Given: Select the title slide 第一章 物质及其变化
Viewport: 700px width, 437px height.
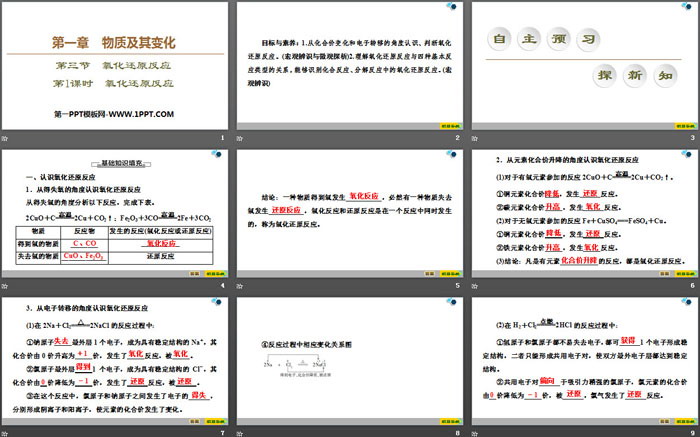Looking at the screenshot, I should pos(113,65).
